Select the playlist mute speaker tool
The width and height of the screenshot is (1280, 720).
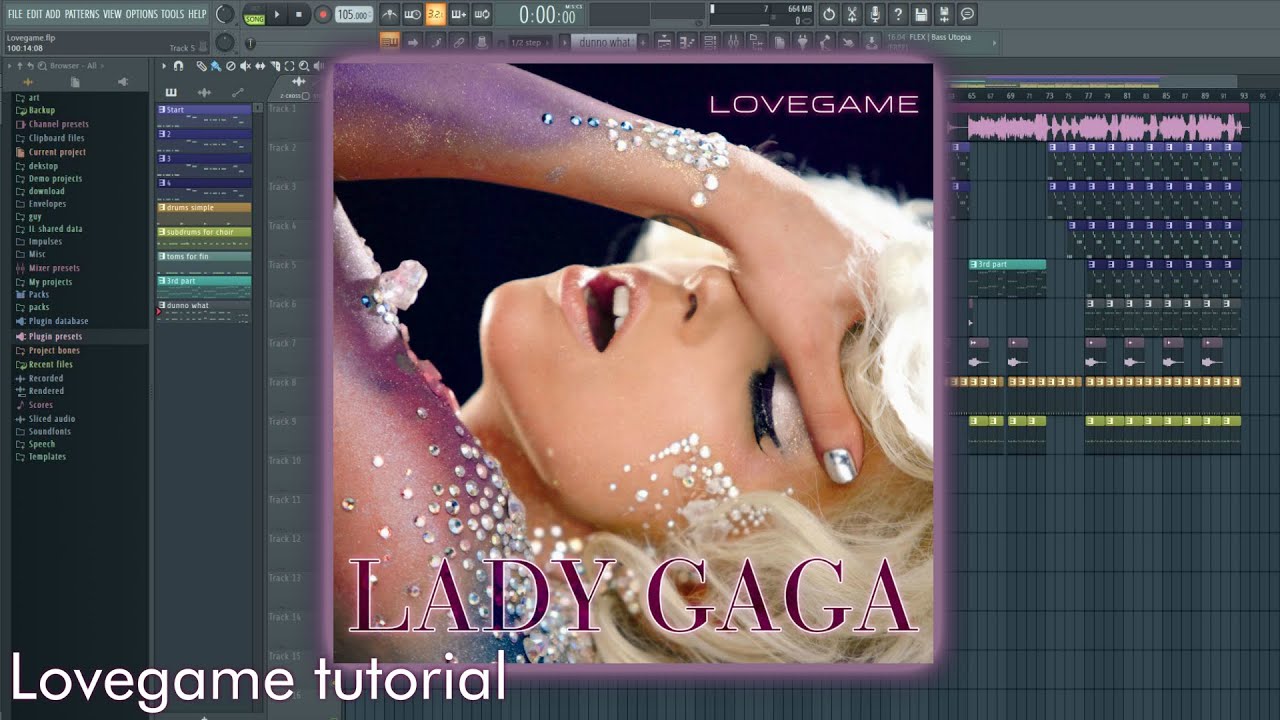[x=245, y=66]
